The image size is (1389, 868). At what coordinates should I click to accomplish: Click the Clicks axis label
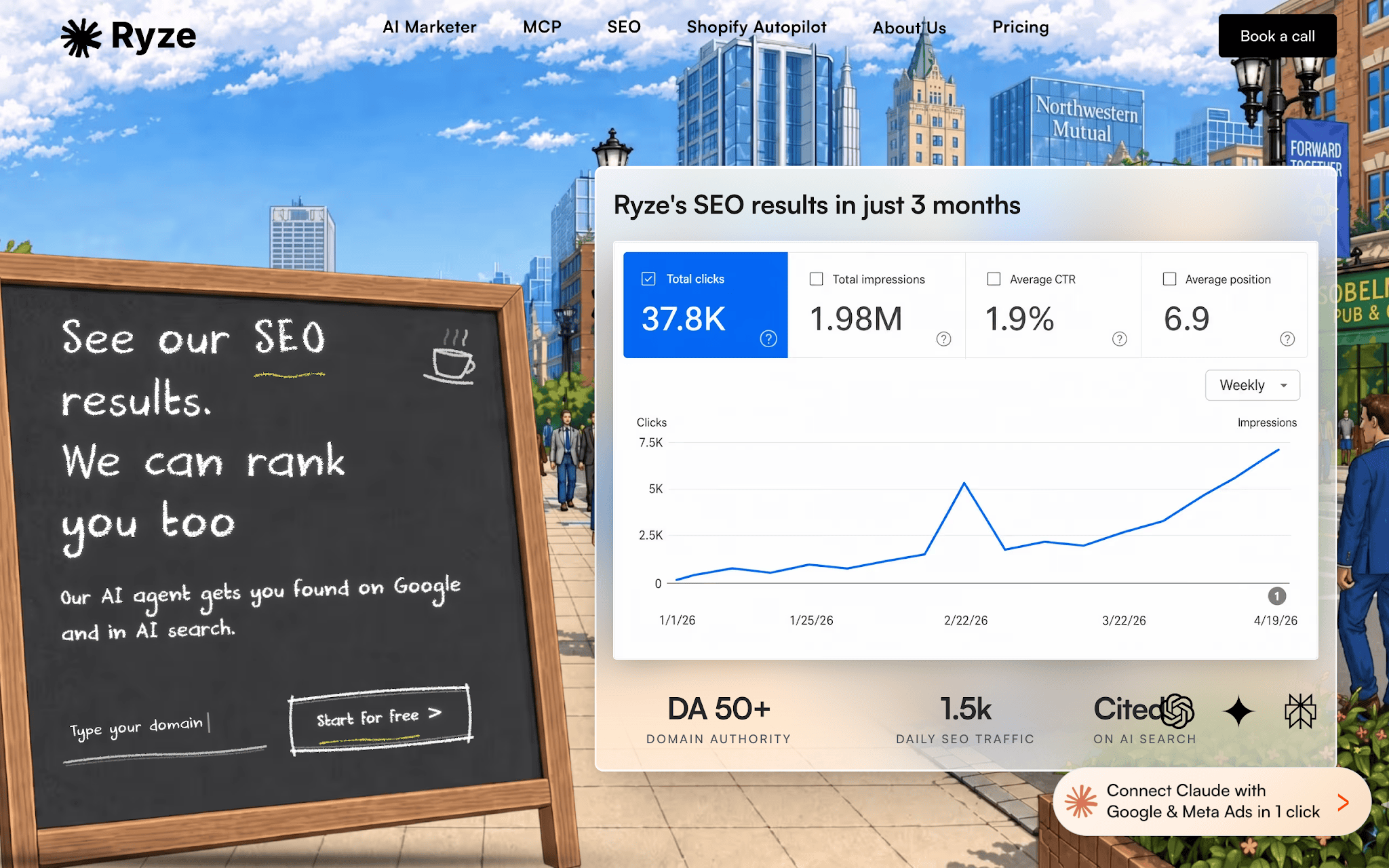point(651,422)
